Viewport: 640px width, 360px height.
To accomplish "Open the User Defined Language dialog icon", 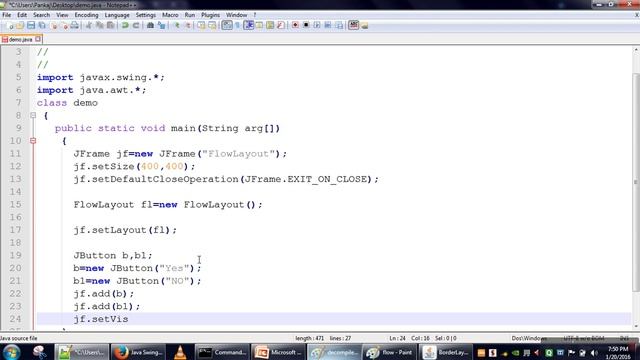I will (259, 25).
